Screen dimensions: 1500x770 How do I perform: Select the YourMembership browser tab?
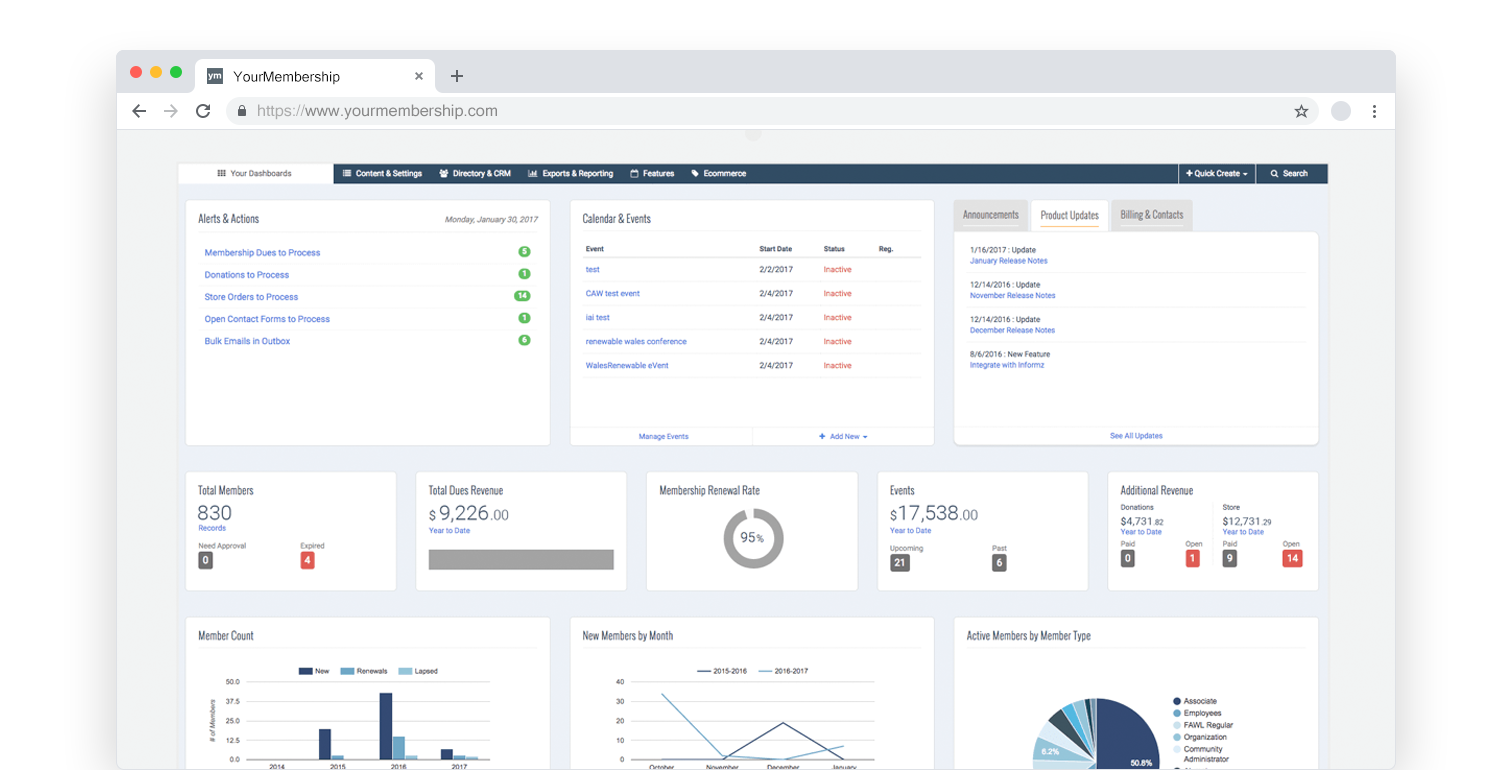pyautogui.click(x=315, y=76)
